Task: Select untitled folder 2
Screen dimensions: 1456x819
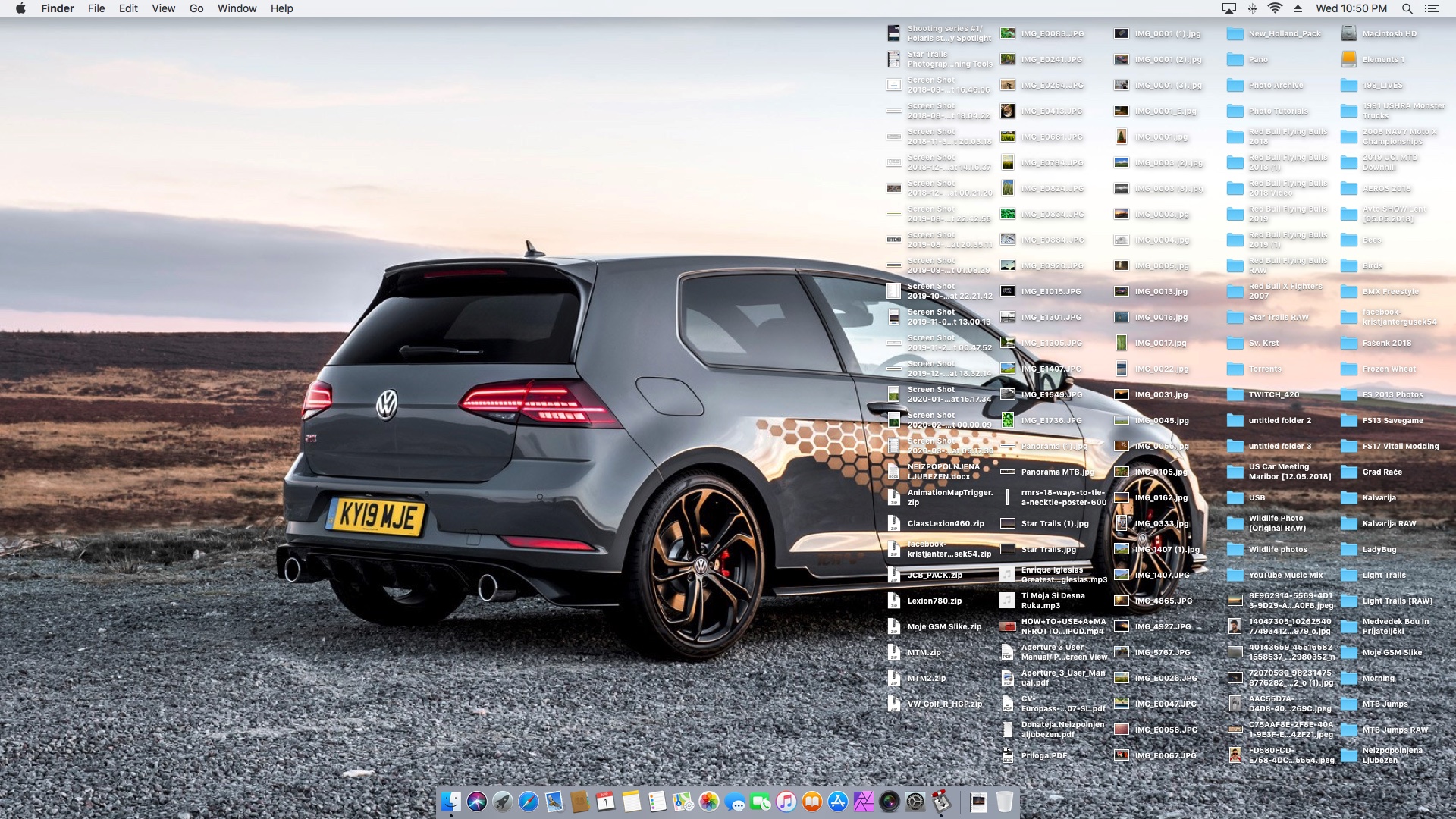Action: pos(1269,420)
